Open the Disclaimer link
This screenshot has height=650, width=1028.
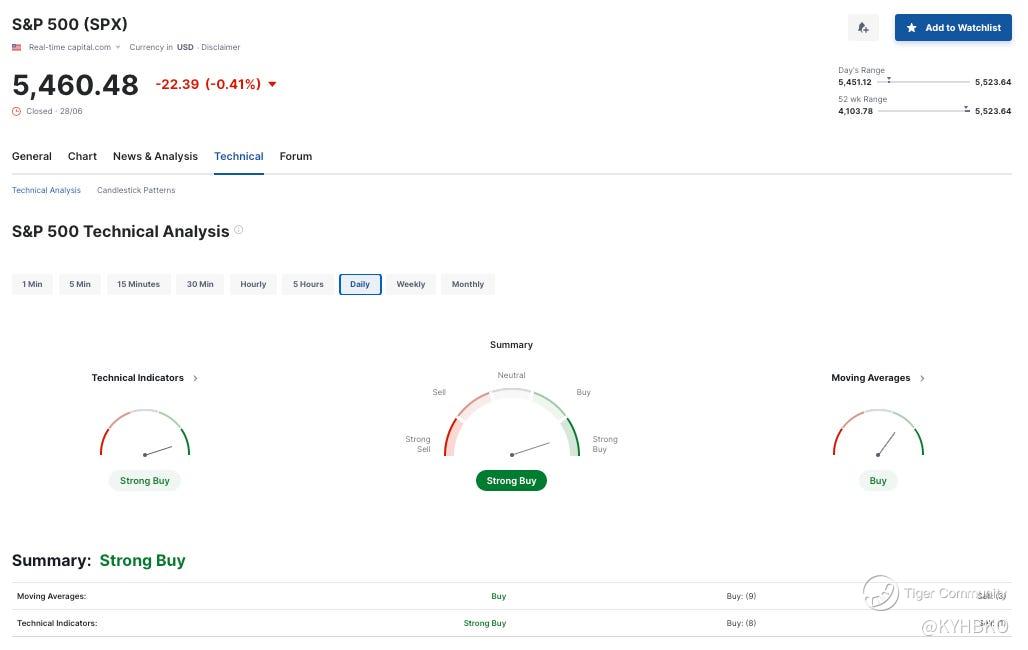click(x=220, y=47)
